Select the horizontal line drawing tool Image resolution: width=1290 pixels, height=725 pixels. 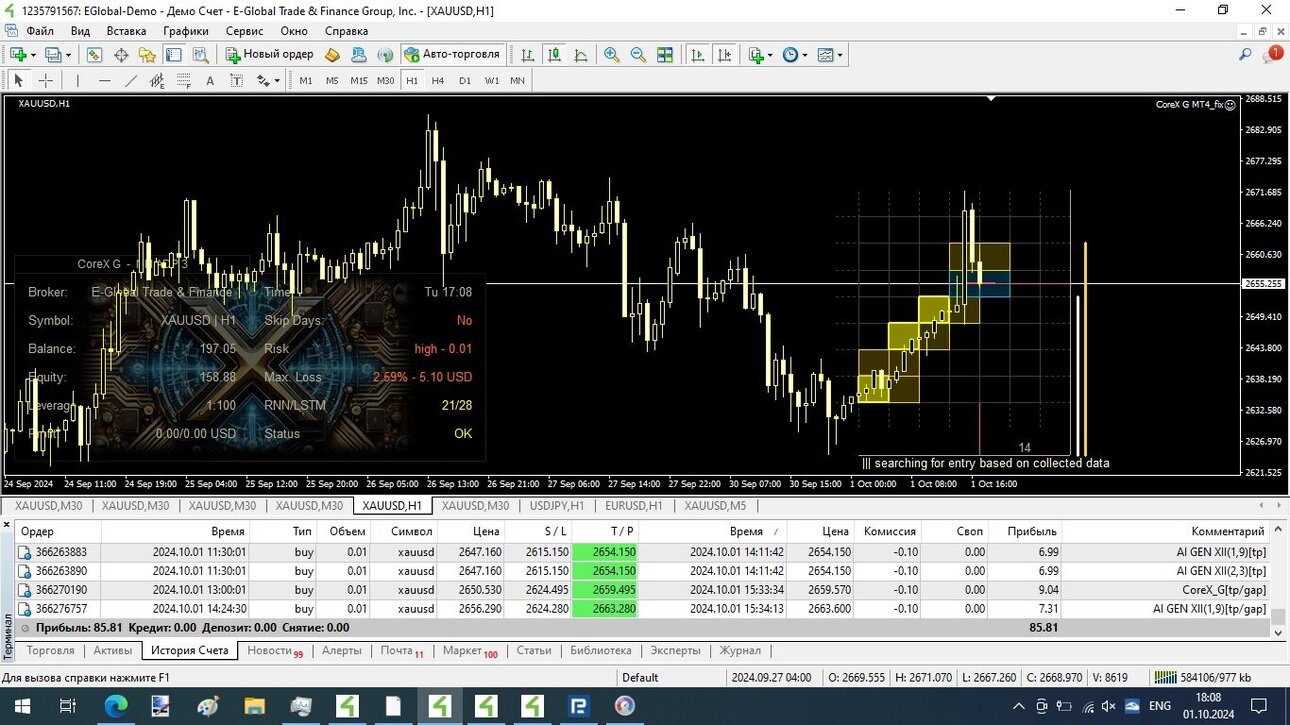click(105, 81)
